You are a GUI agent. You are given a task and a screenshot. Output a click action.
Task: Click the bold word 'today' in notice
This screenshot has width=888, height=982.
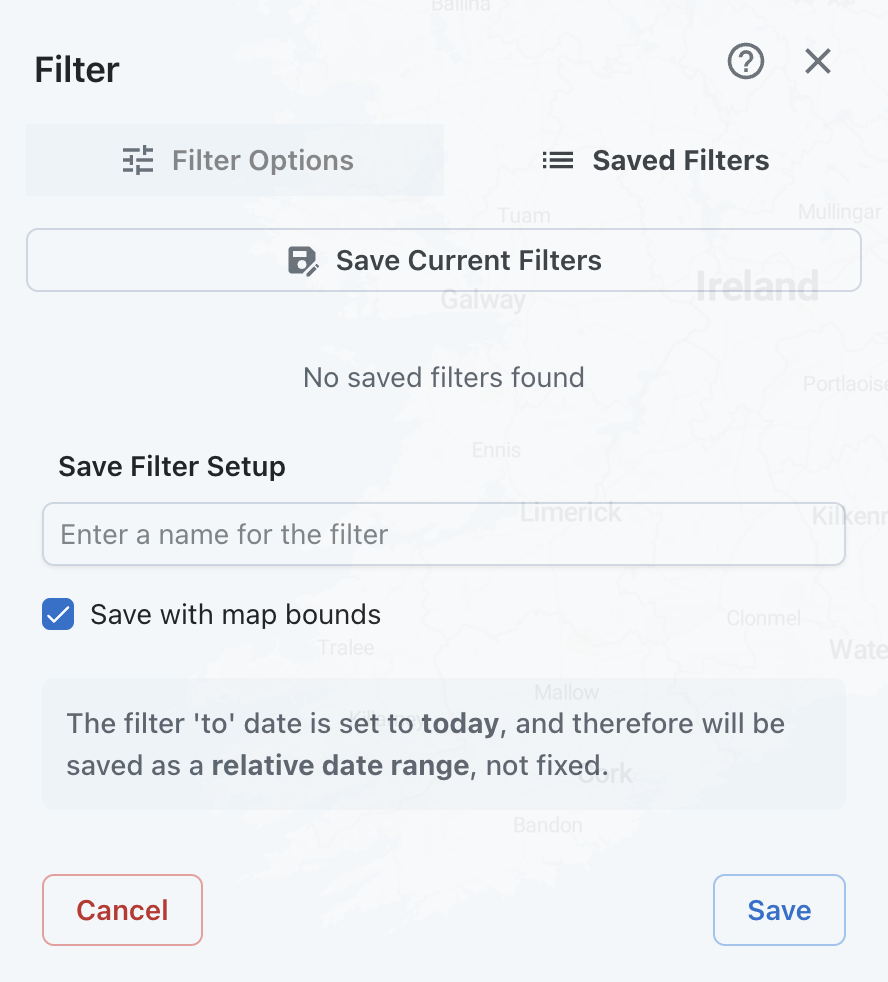click(460, 723)
